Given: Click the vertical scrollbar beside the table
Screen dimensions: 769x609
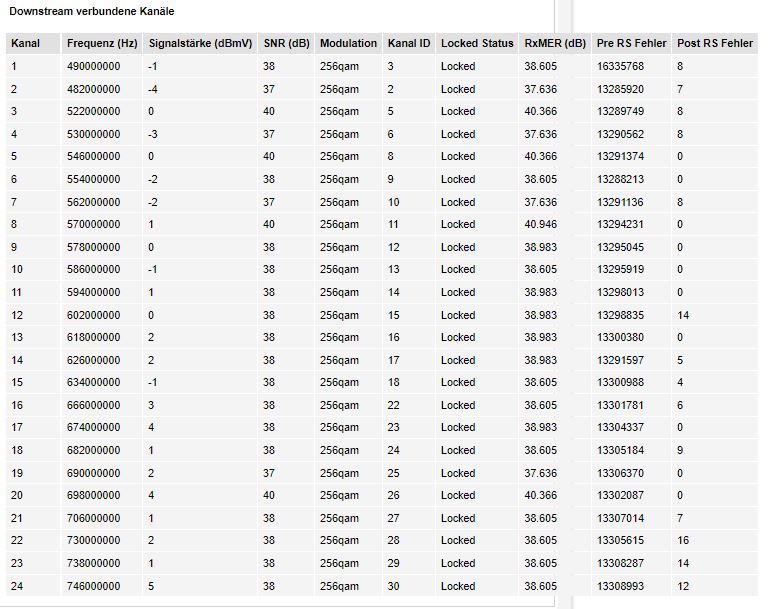Looking at the screenshot, I should pos(565,304).
